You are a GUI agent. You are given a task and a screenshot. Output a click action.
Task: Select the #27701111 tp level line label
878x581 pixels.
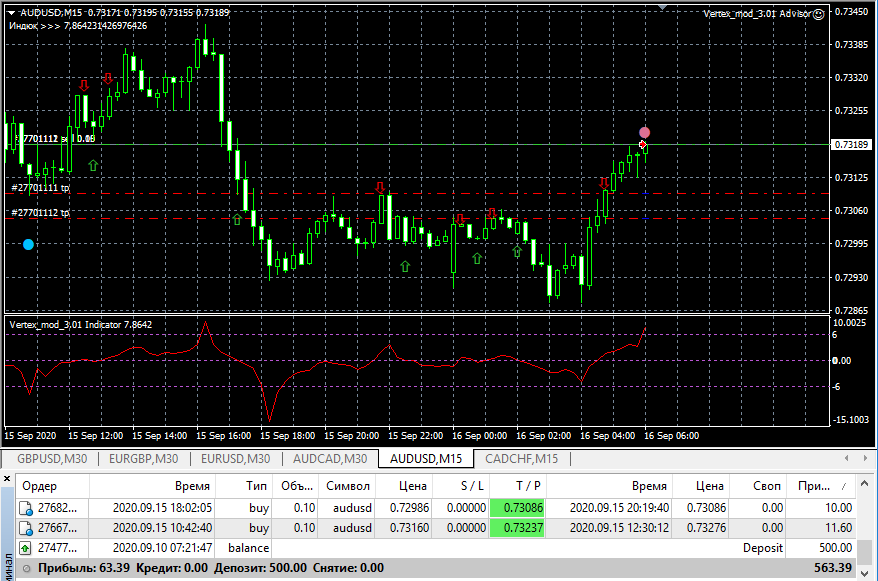coord(40,187)
